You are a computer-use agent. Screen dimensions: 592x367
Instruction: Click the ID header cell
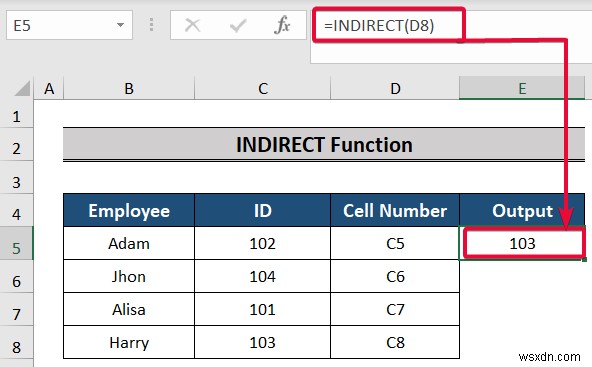click(263, 210)
